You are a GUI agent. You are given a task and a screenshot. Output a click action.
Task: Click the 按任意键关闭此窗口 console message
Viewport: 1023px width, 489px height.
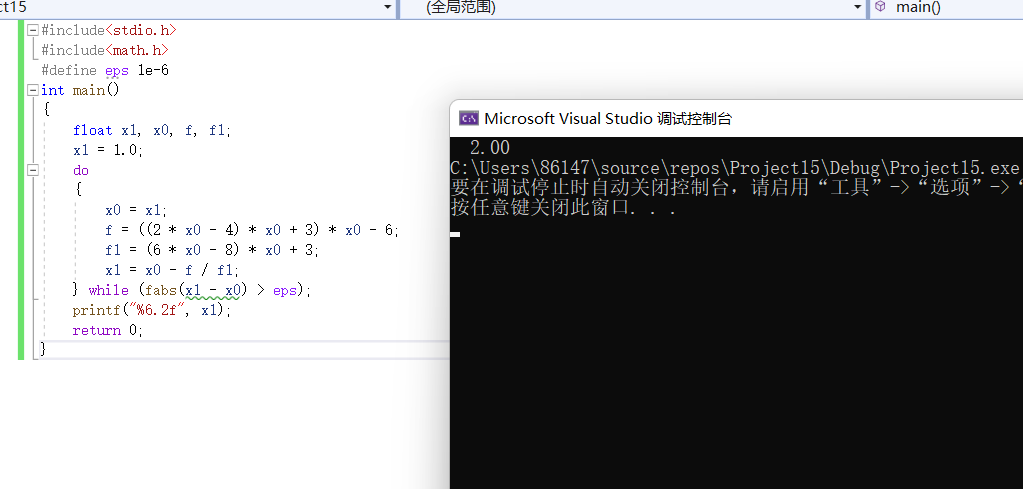tap(562, 209)
